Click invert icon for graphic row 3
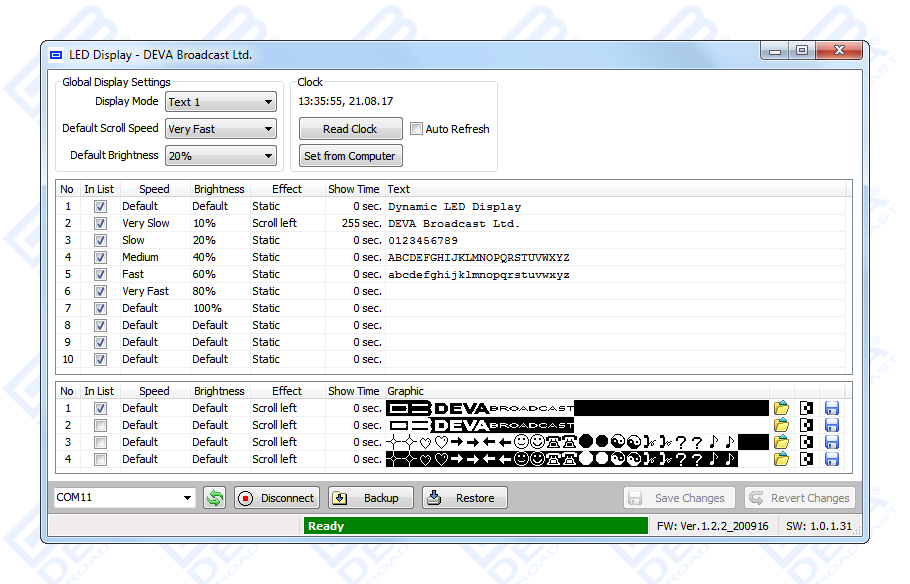The height and width of the screenshot is (584, 910). tap(806, 442)
